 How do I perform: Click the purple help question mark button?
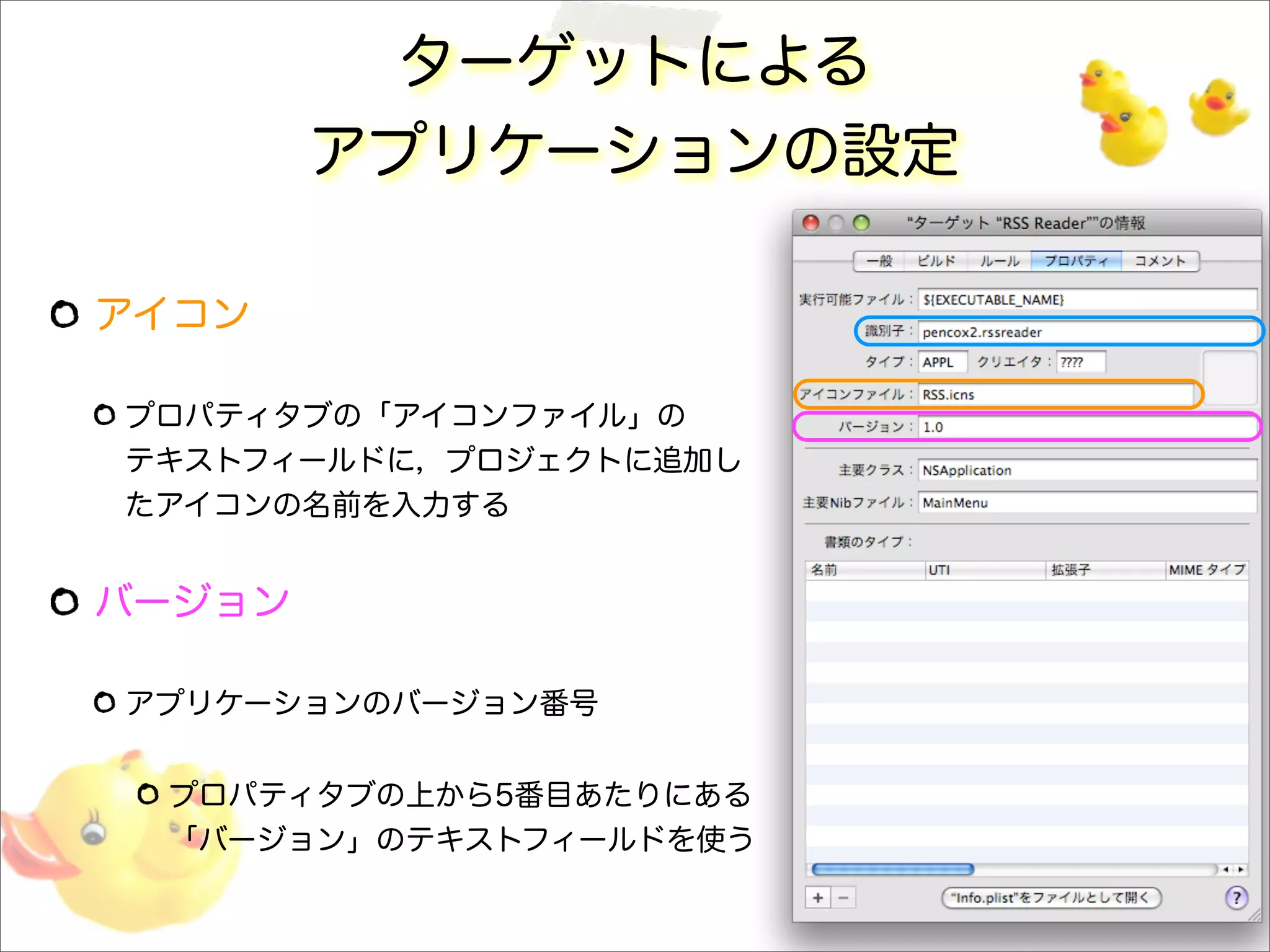1236,897
